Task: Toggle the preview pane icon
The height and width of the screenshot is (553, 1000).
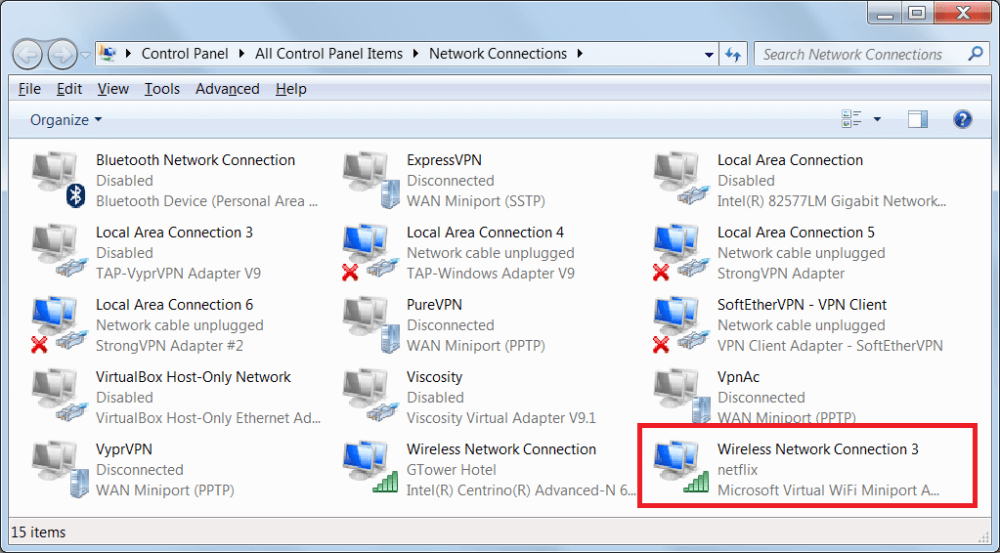Action: pos(918,119)
